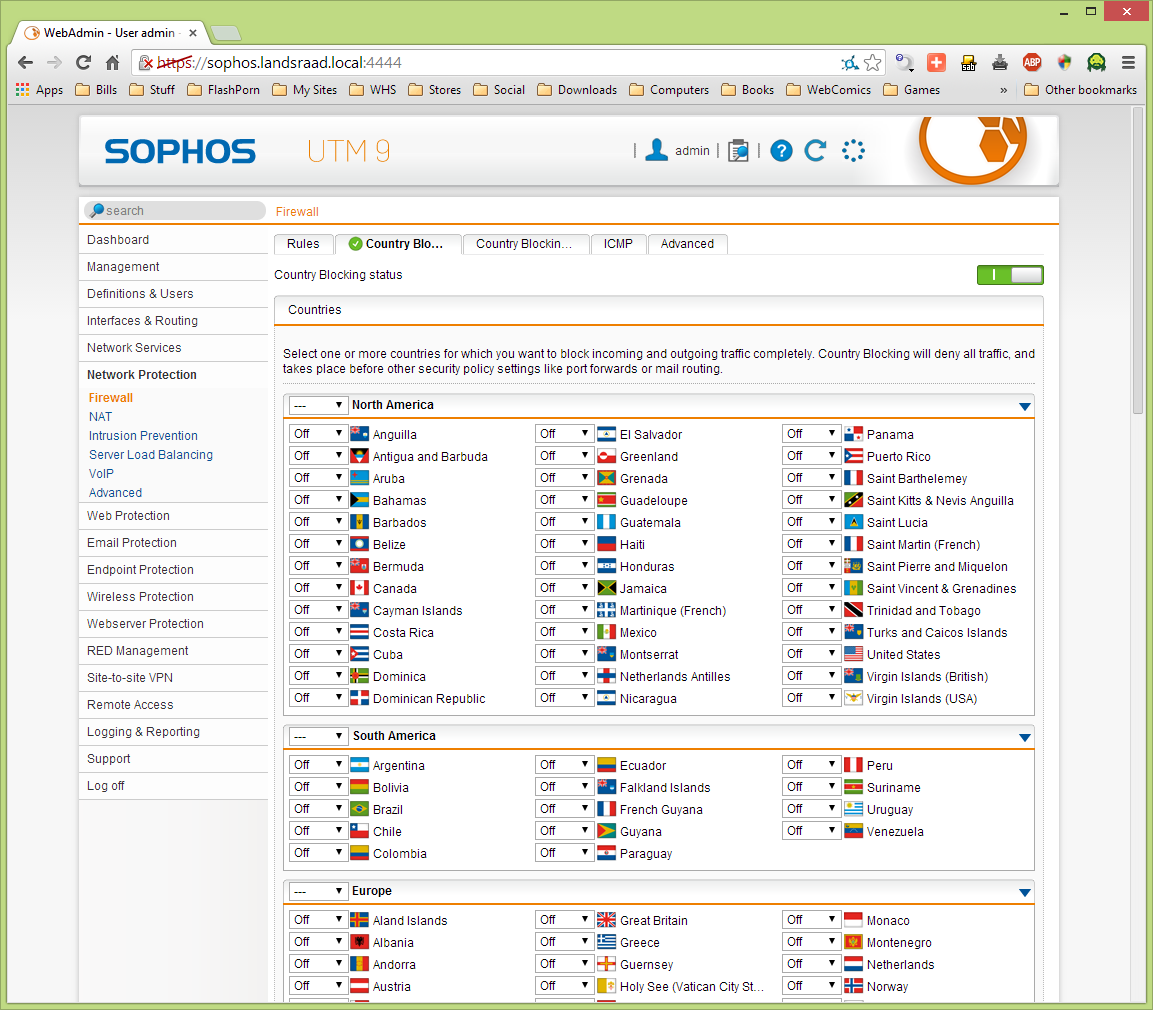Open the South America region-wide dropdown
Screen dimensions: 1153x1010
318,736
